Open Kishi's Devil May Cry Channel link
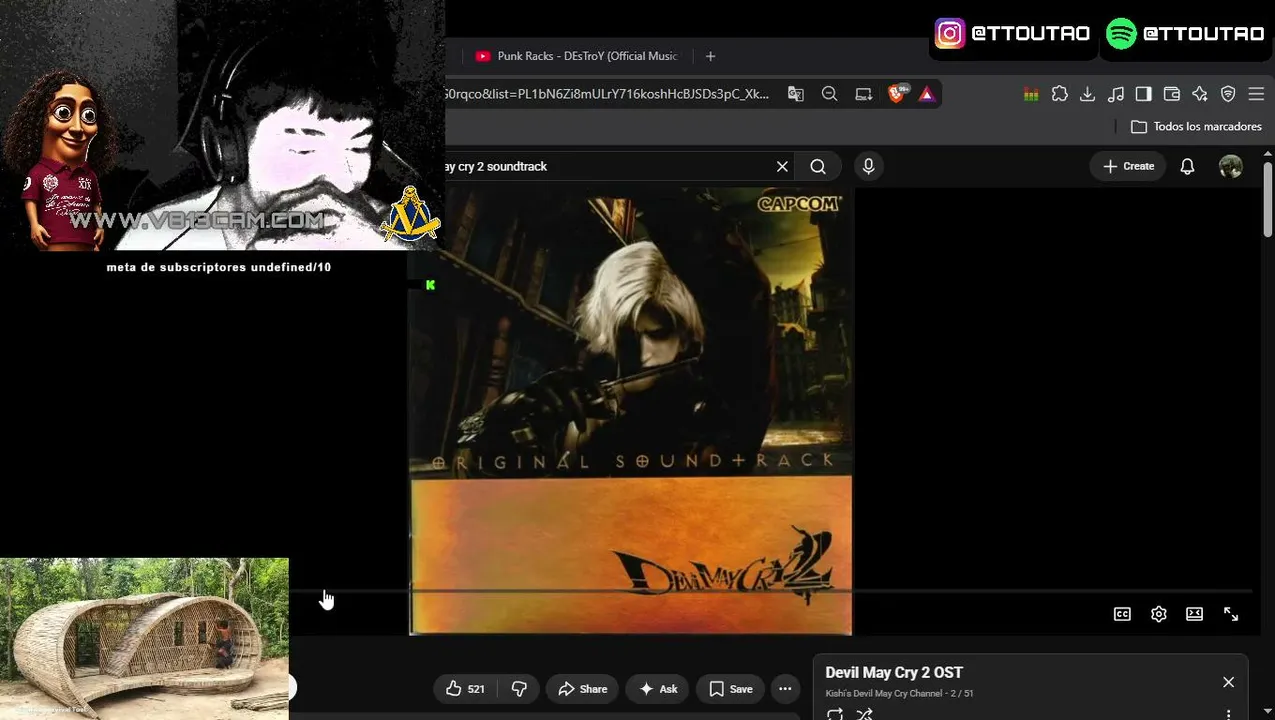The height and width of the screenshot is (720, 1275). click(884, 694)
